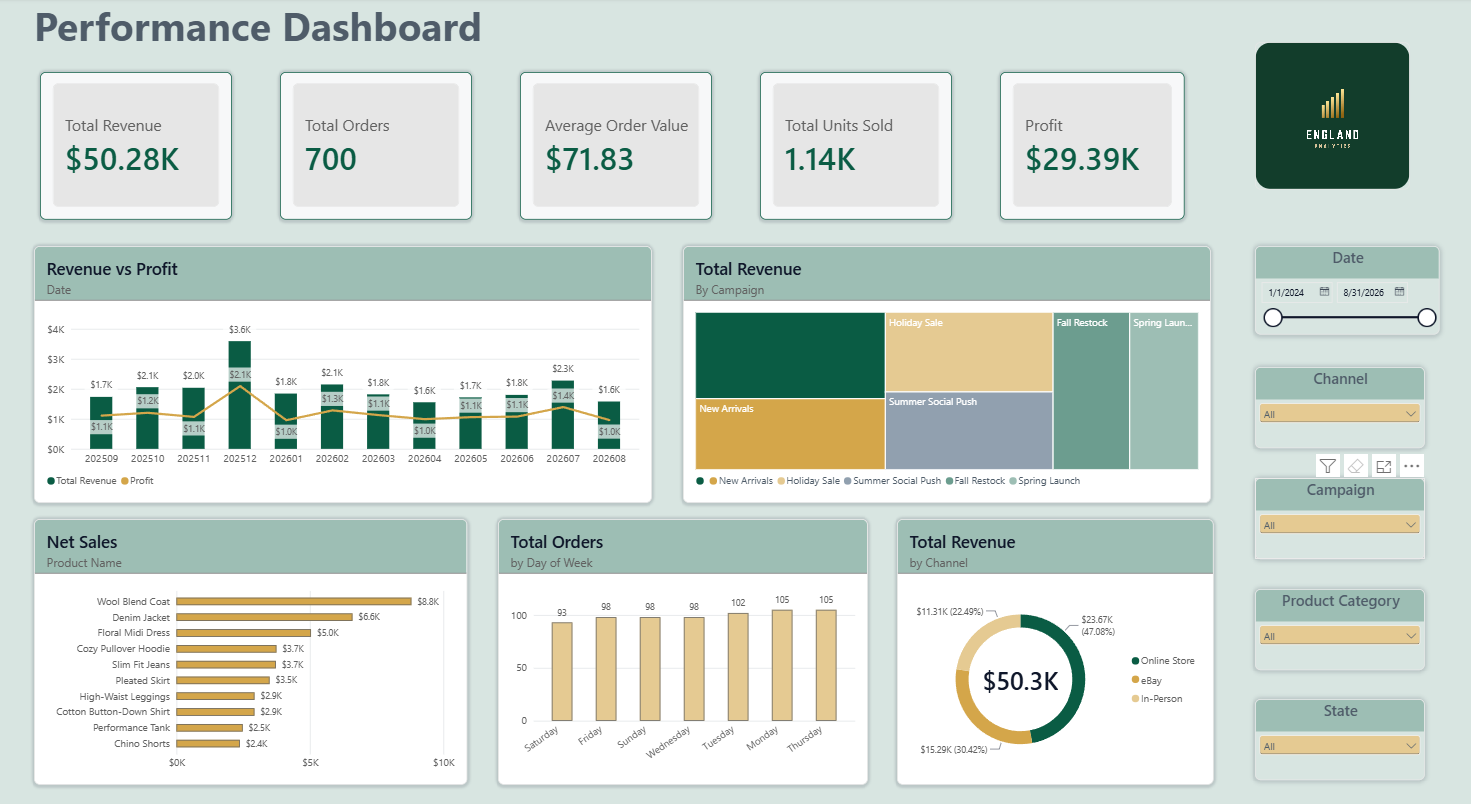Screen dimensions: 1471x804
Task: Click the filter funnel icon above Campaign slicer
Action: (x=1327, y=466)
